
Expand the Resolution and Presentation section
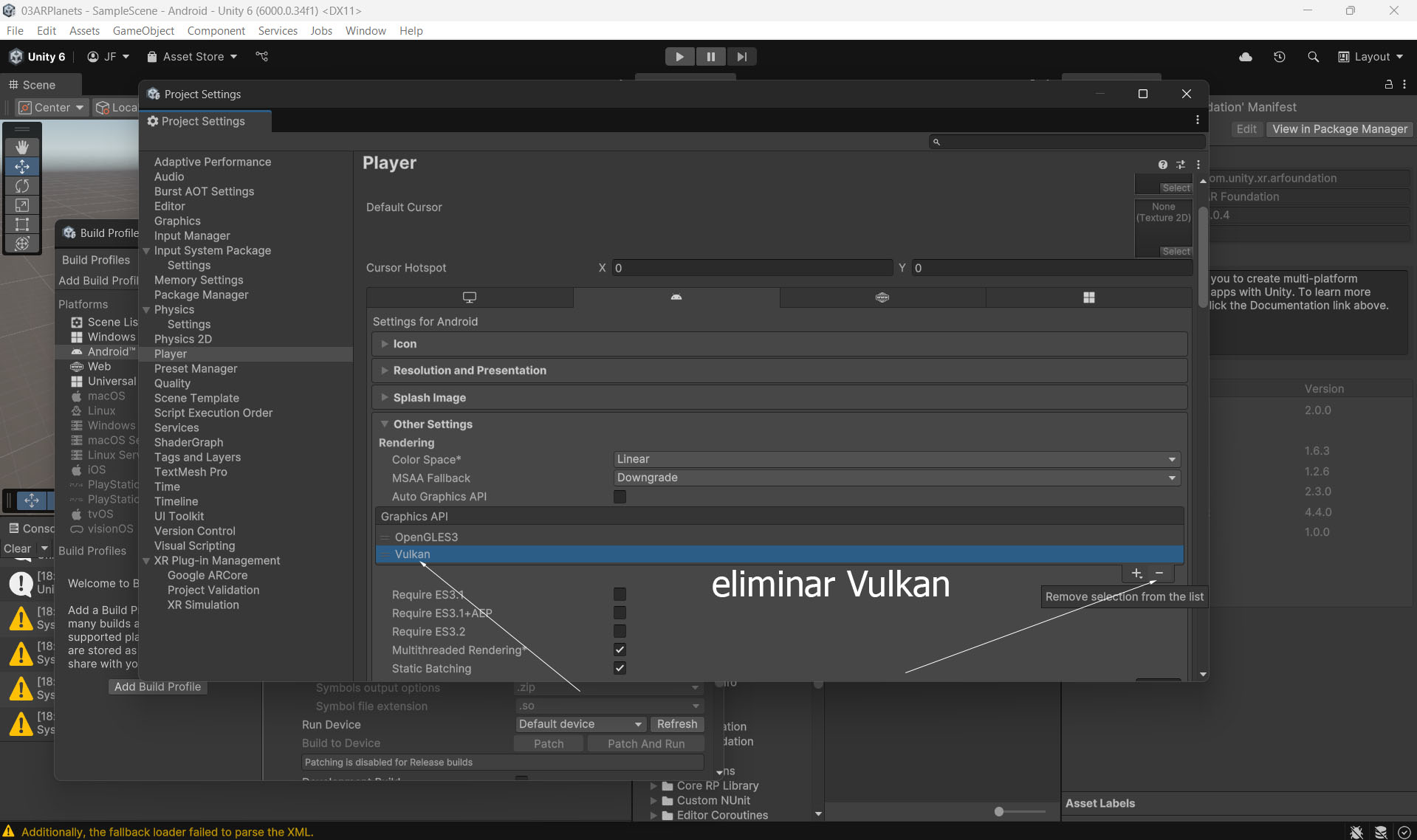tap(470, 371)
